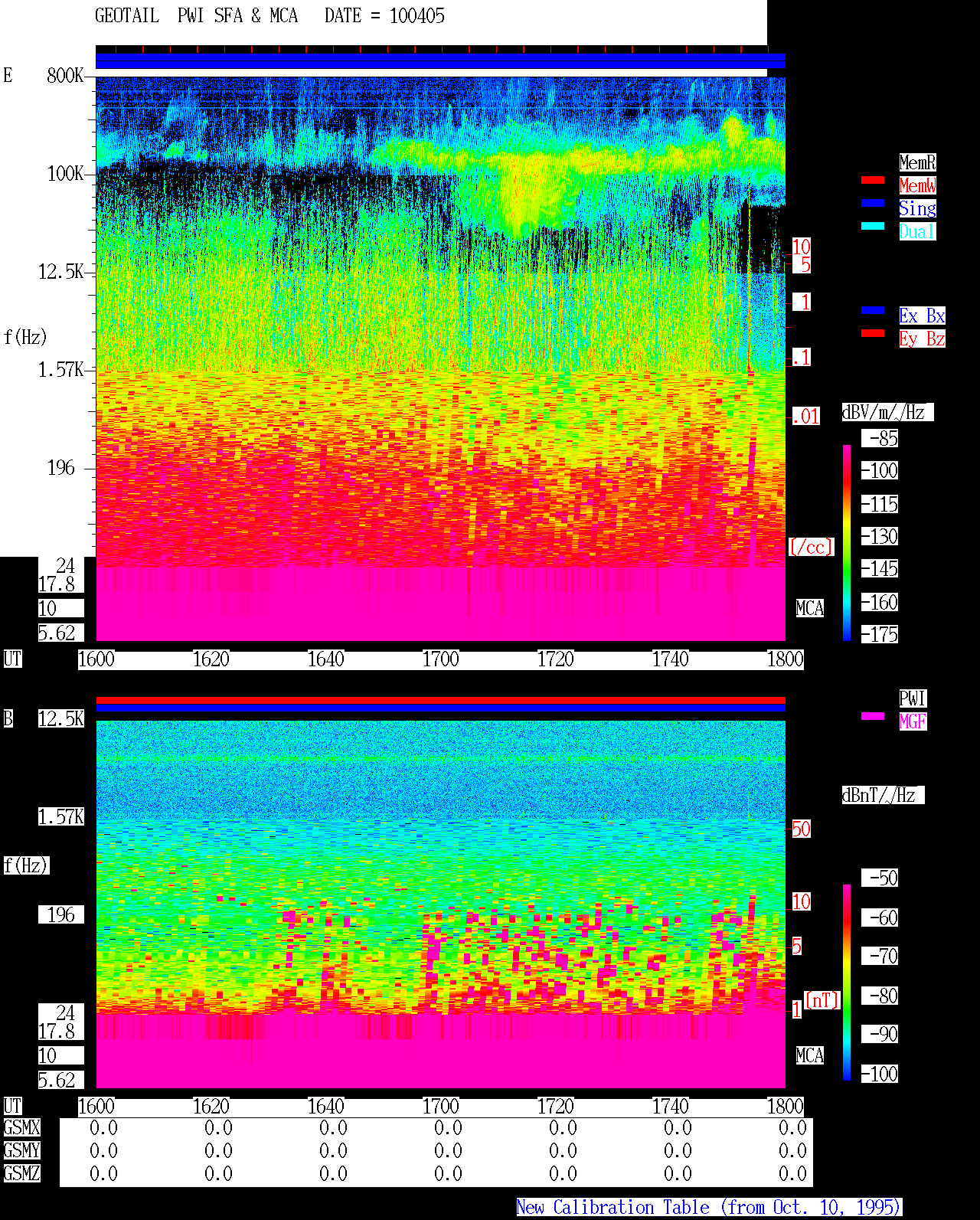Viewport: 980px width, 1220px height.
Task: Click the B panel letter label
Action: 8,718
